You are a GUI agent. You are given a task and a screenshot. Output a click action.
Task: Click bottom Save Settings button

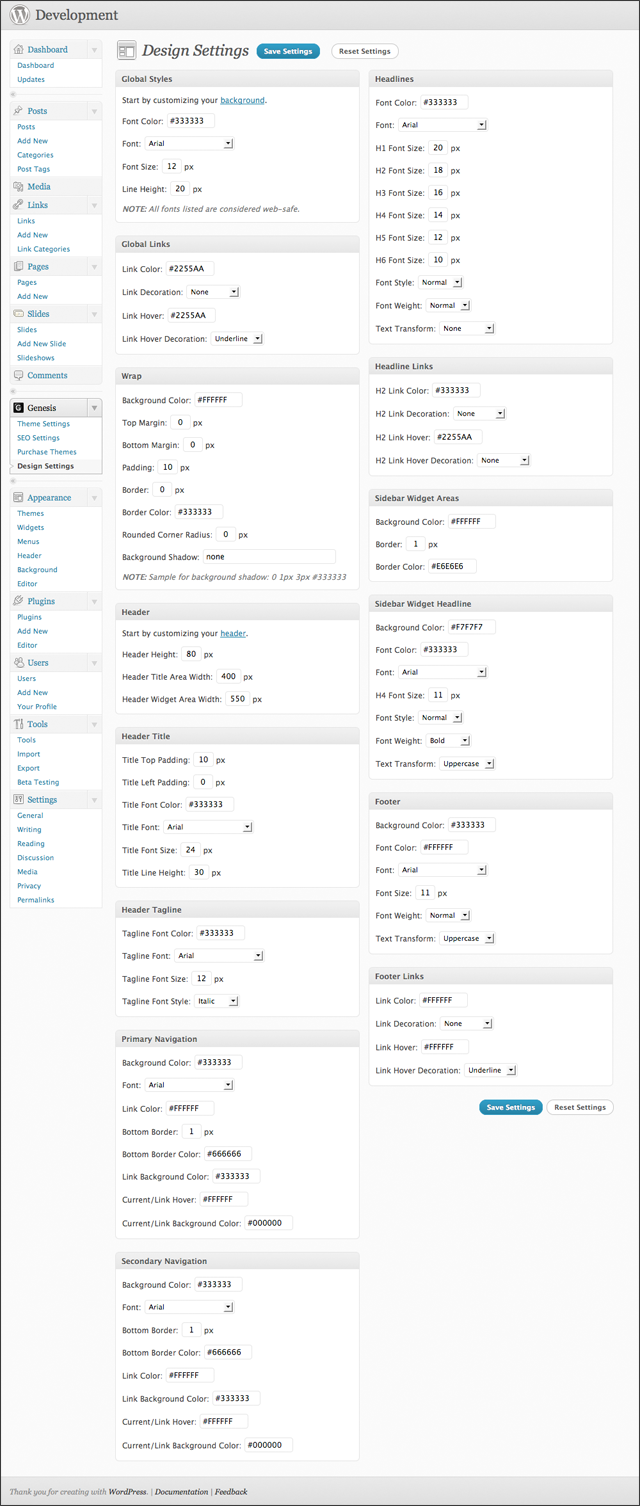[511, 1107]
